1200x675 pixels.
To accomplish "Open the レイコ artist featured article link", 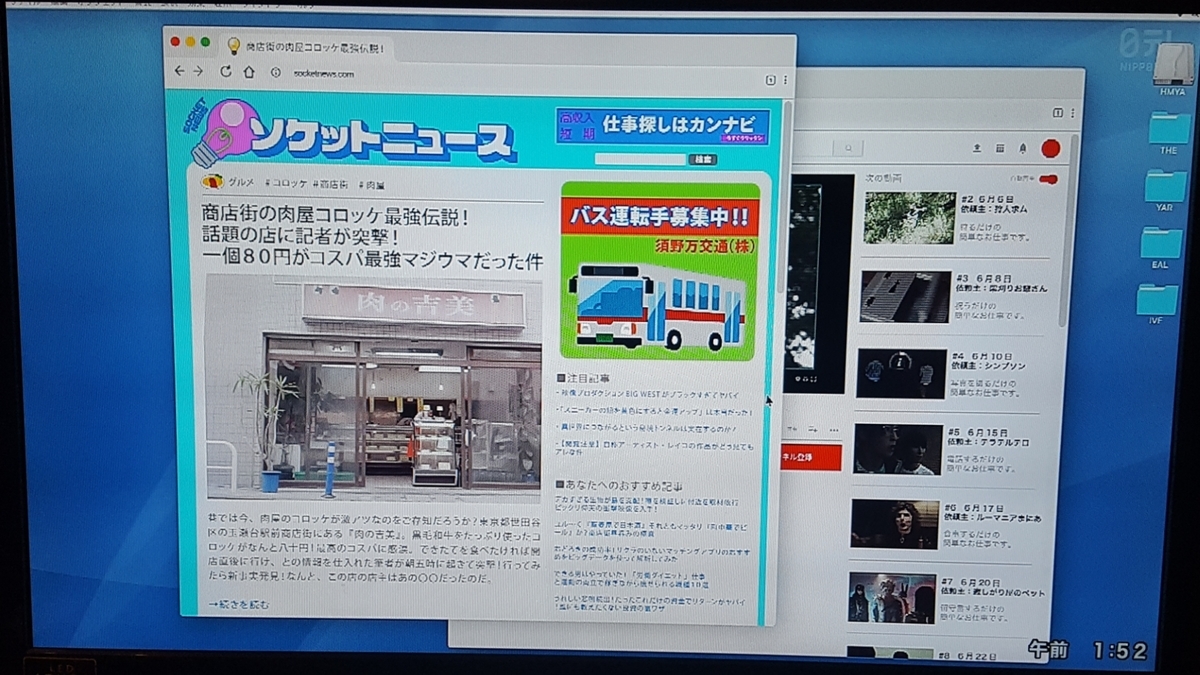I will [x=655, y=447].
